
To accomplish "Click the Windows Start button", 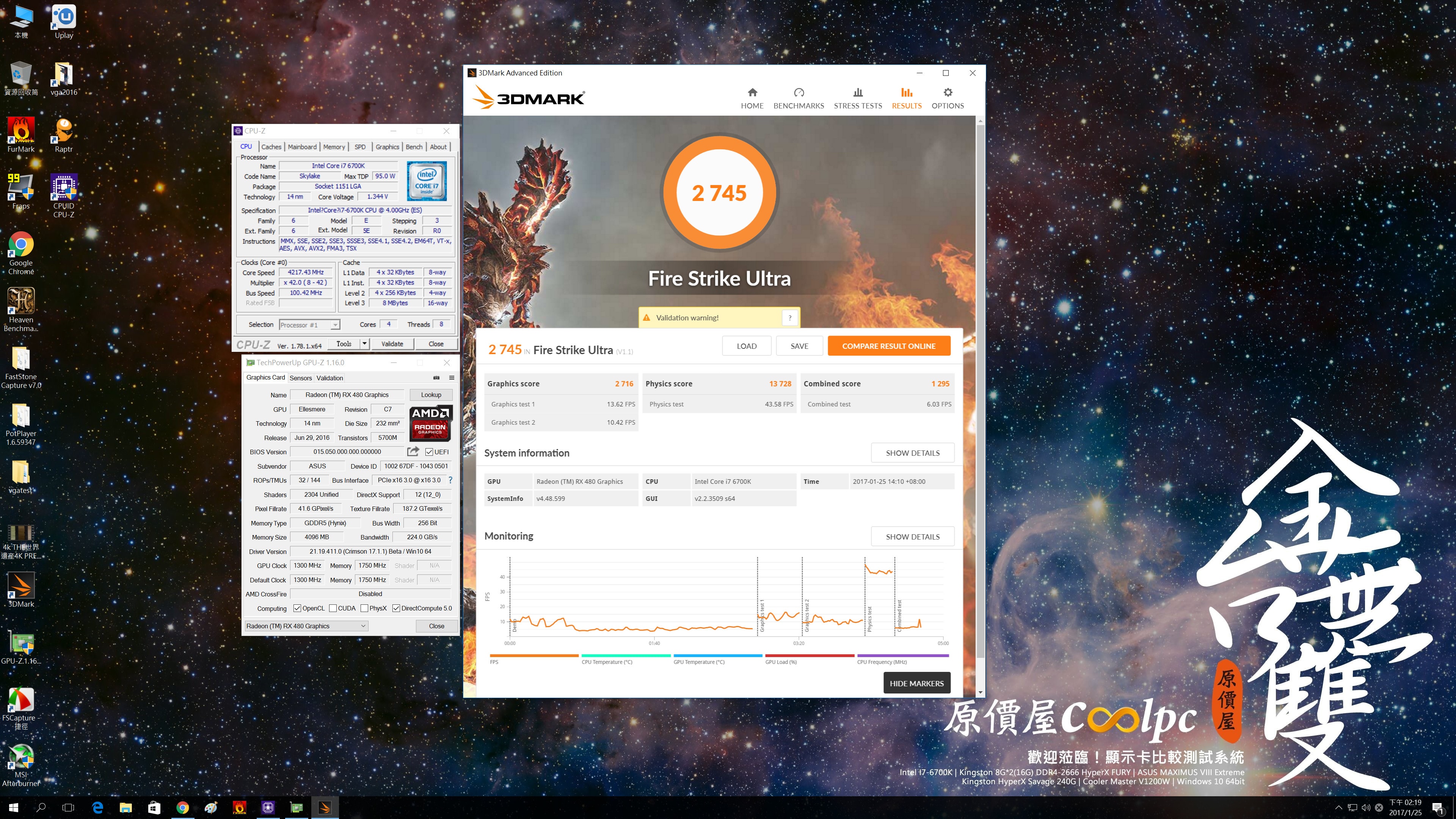I will point(14,808).
